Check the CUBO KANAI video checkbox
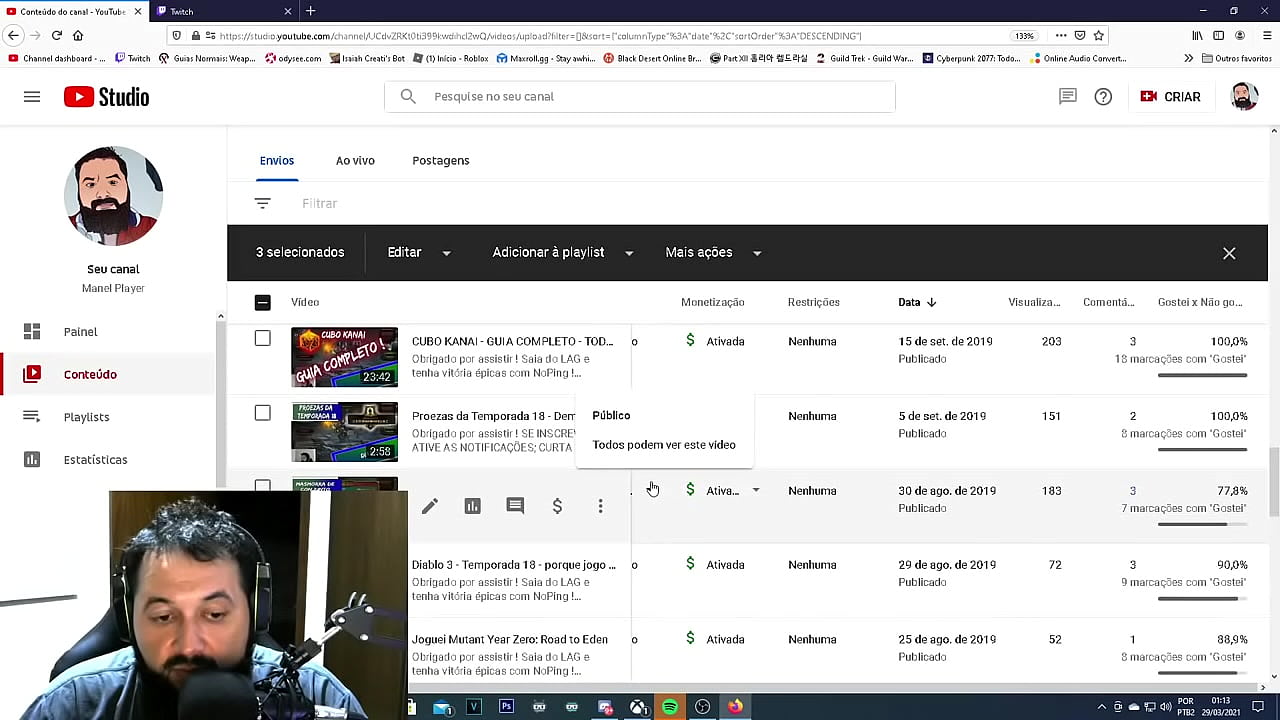This screenshot has height=720, width=1280. click(x=262, y=340)
